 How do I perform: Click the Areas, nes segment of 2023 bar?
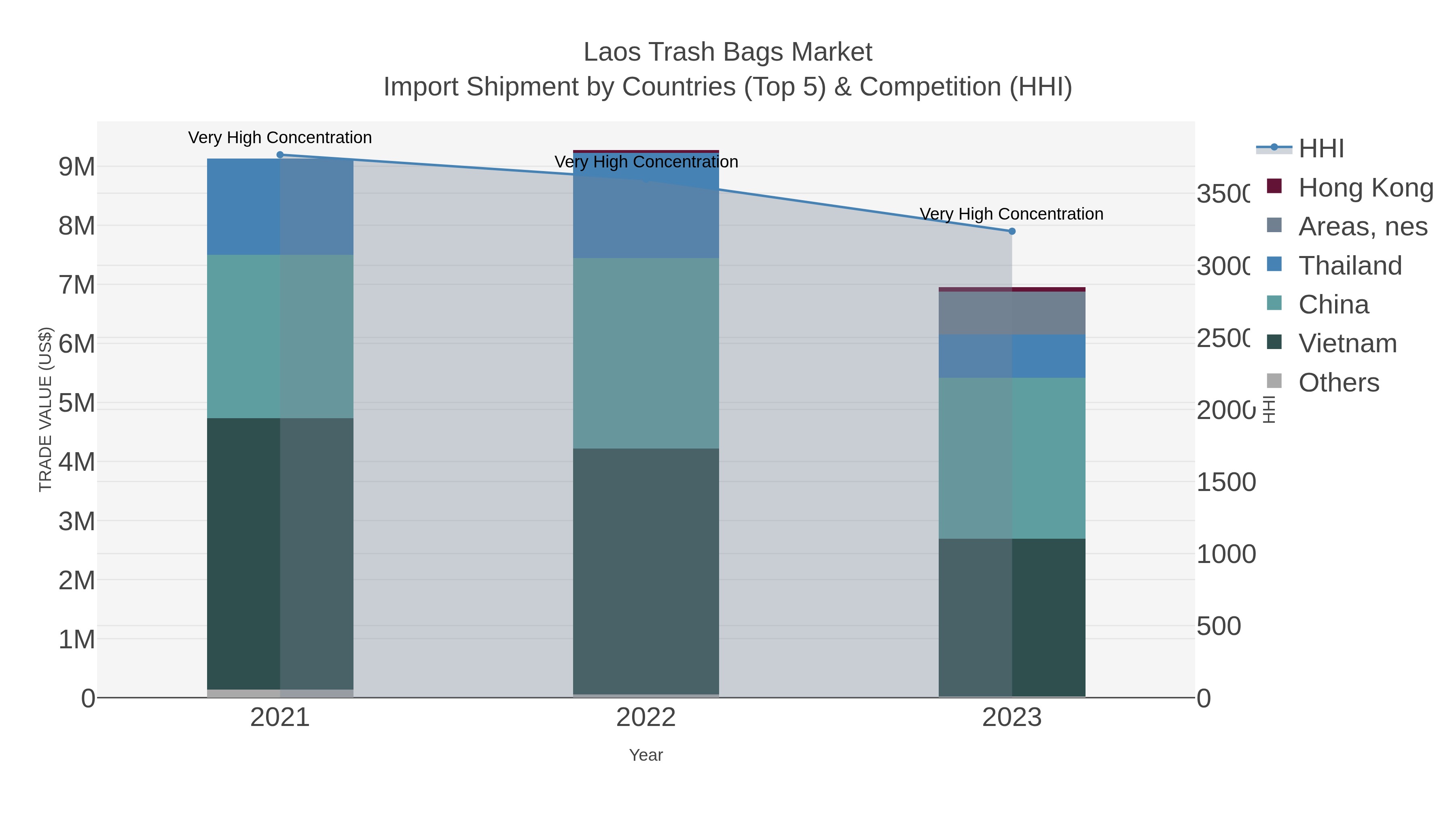pyautogui.click(x=1012, y=313)
